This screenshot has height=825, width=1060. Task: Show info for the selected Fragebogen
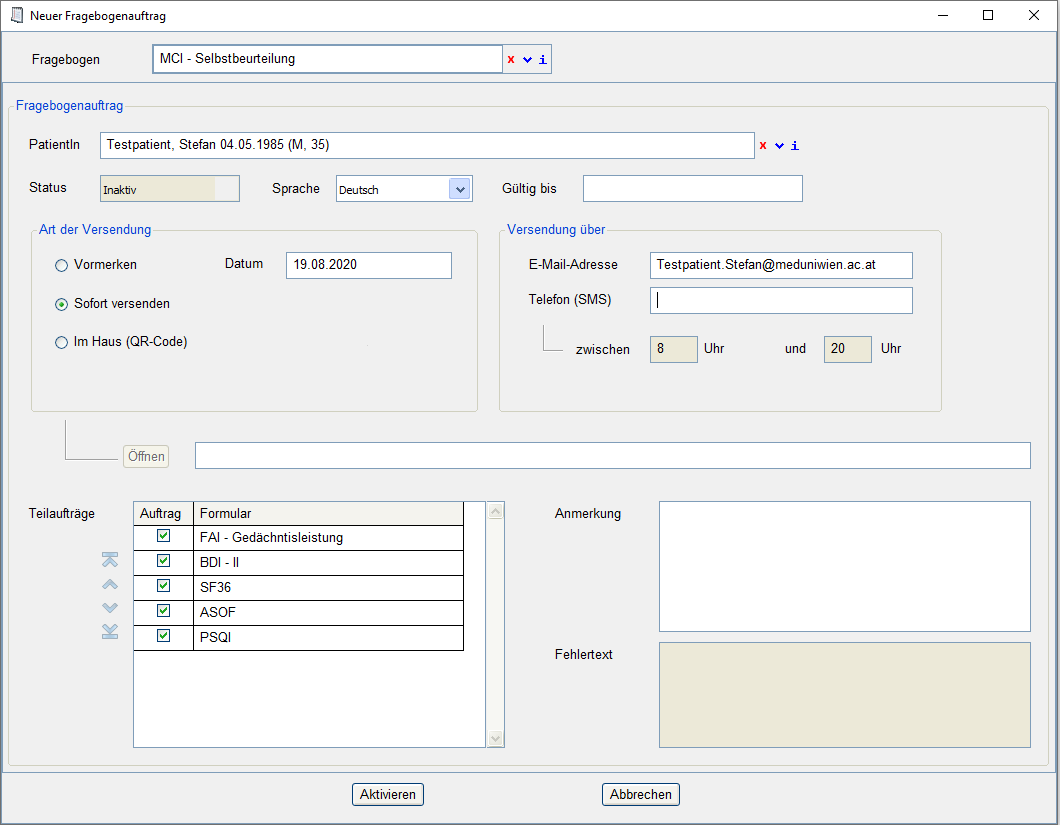tap(543, 60)
